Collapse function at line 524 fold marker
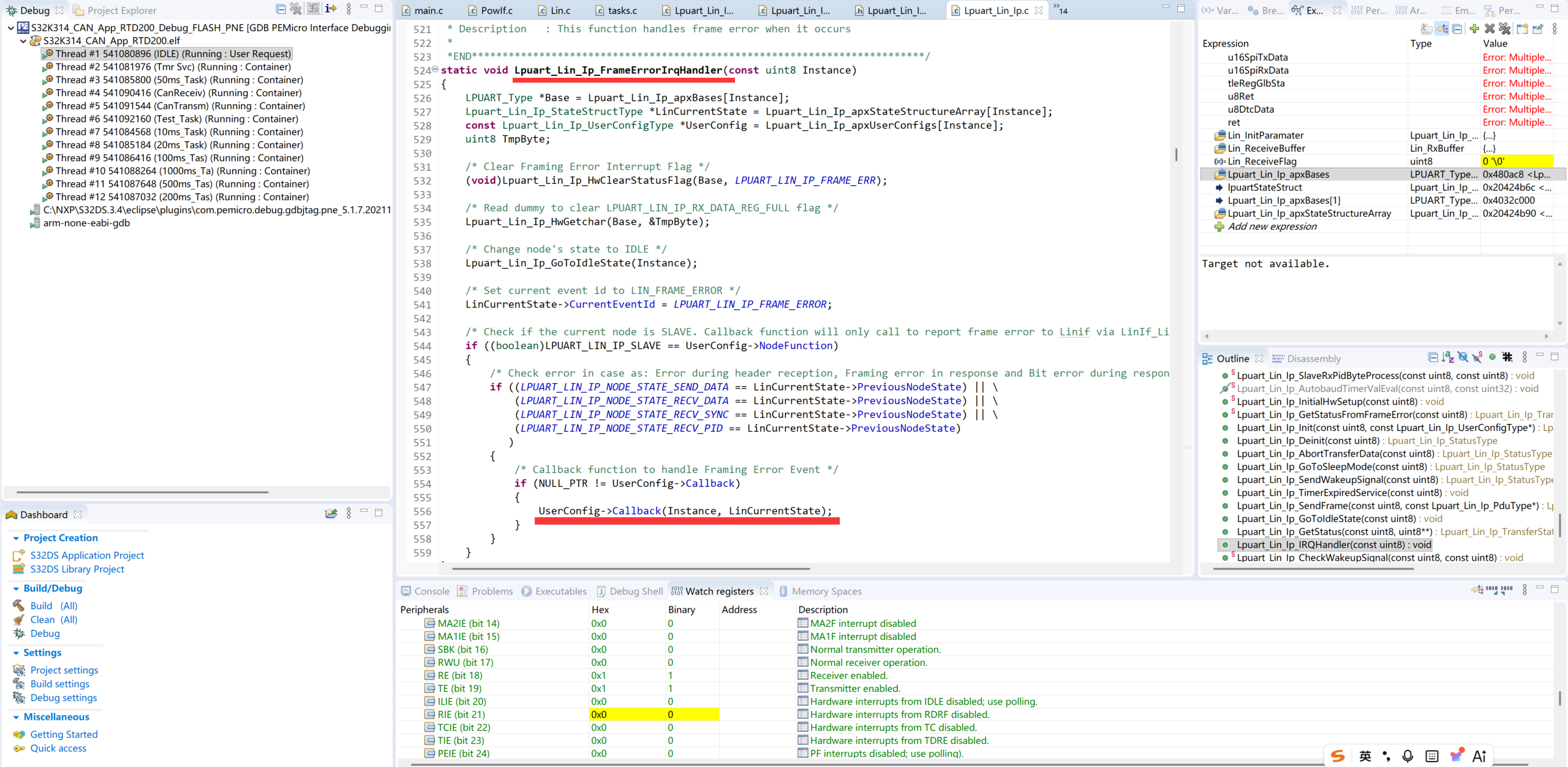1568x767 pixels. tap(435, 69)
